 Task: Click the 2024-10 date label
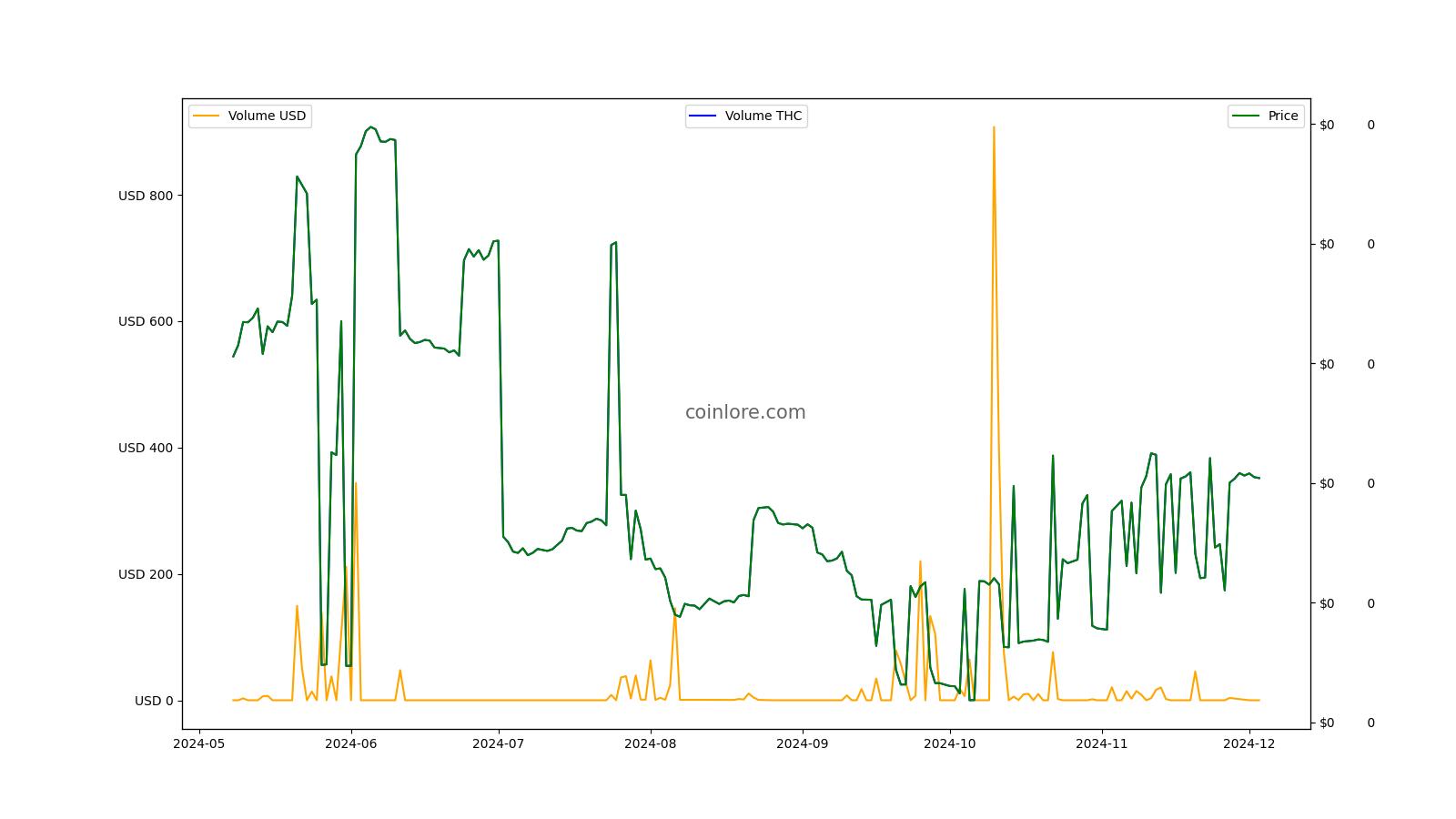tap(949, 743)
